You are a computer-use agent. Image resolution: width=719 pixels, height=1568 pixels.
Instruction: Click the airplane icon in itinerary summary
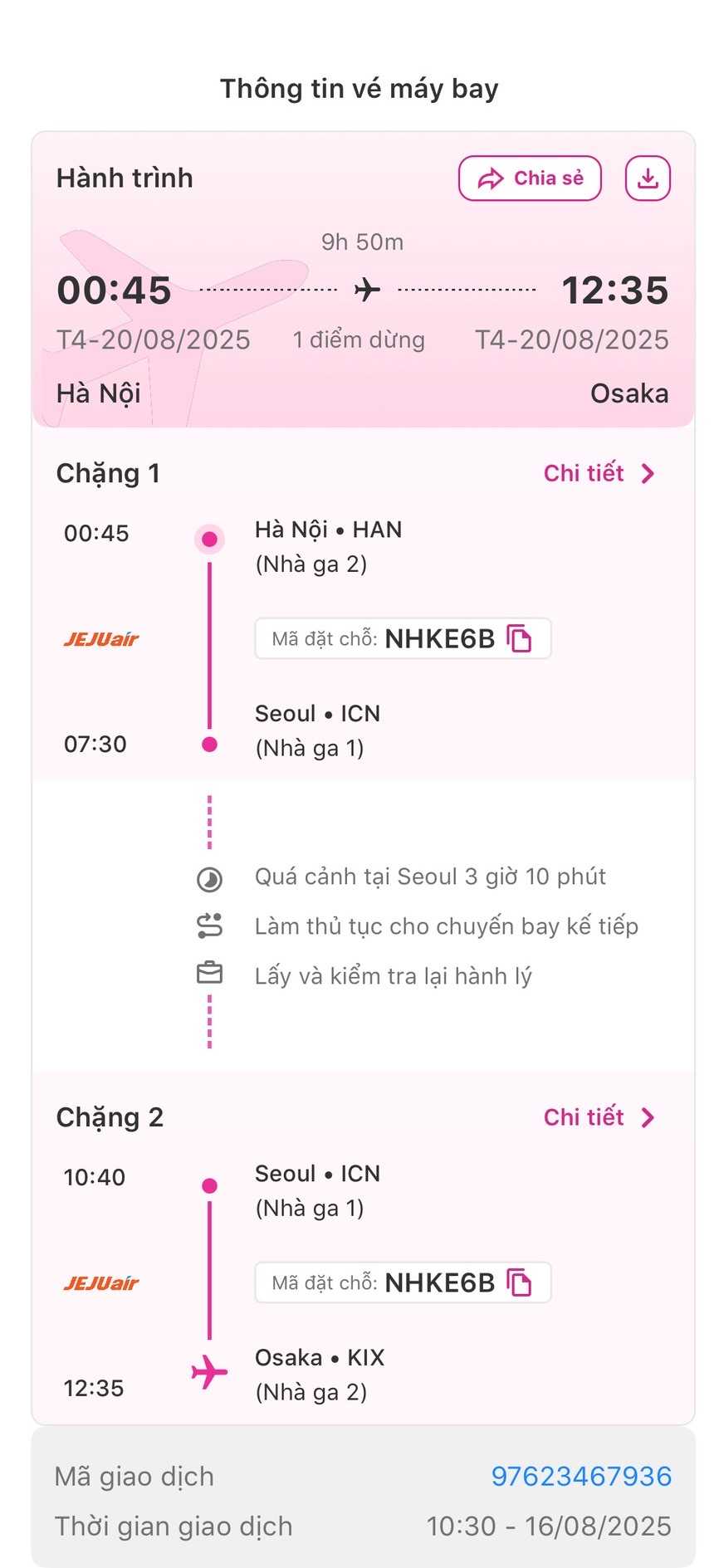(x=367, y=290)
